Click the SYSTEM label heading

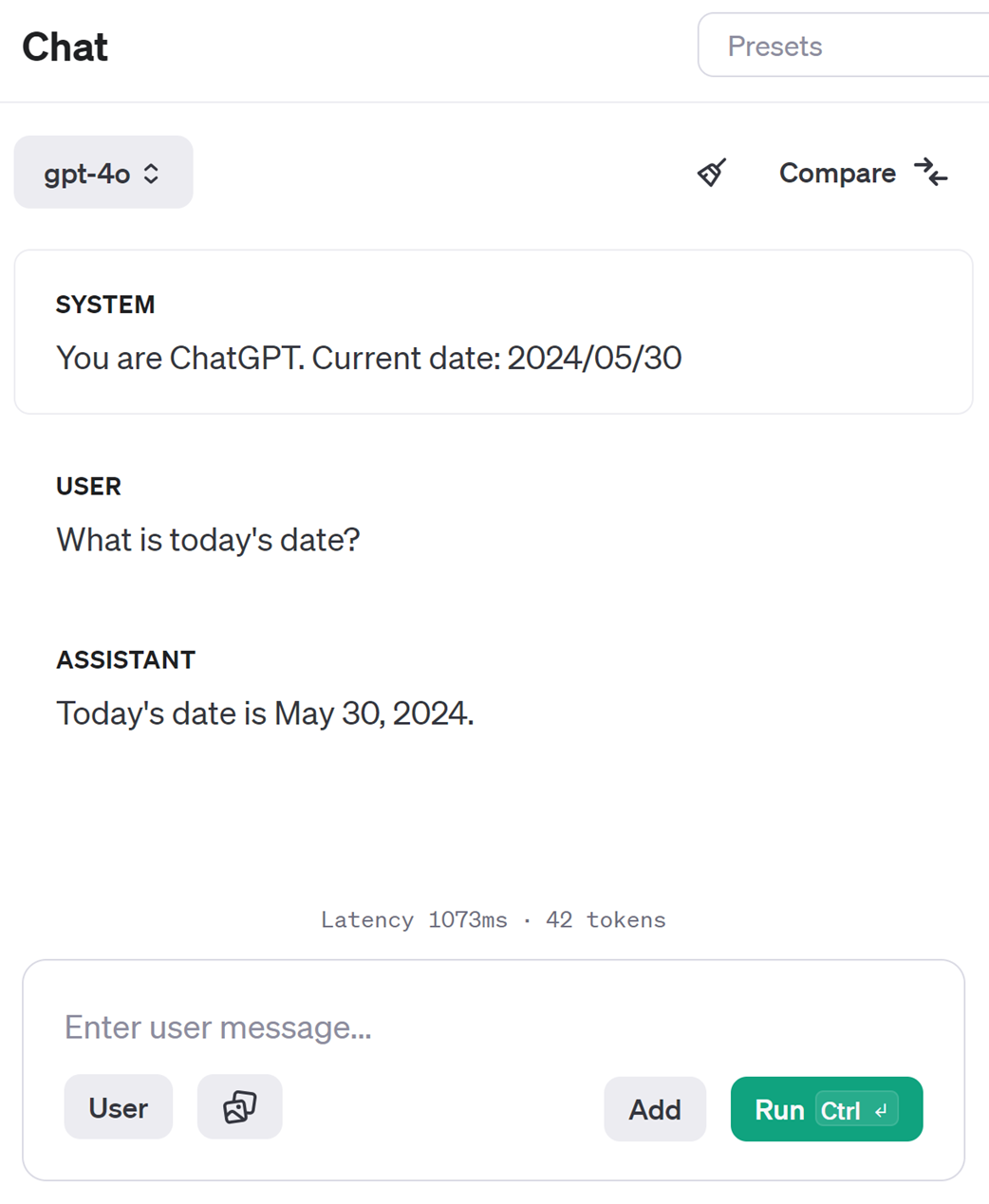[105, 305]
